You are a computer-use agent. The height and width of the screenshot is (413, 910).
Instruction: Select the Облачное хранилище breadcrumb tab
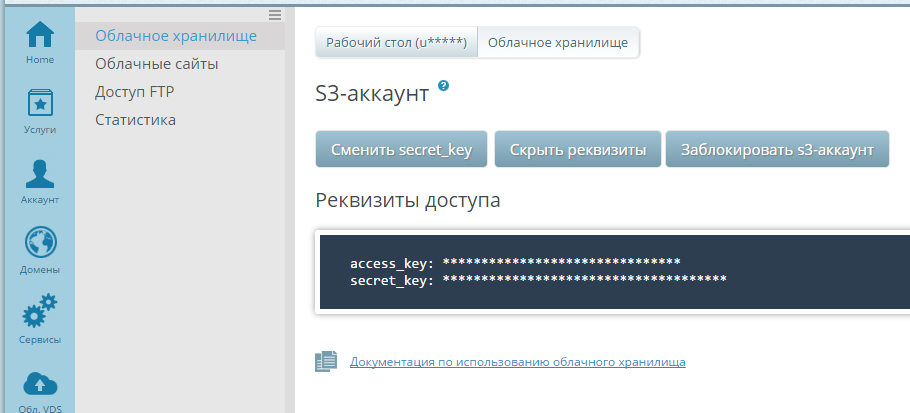(558, 42)
